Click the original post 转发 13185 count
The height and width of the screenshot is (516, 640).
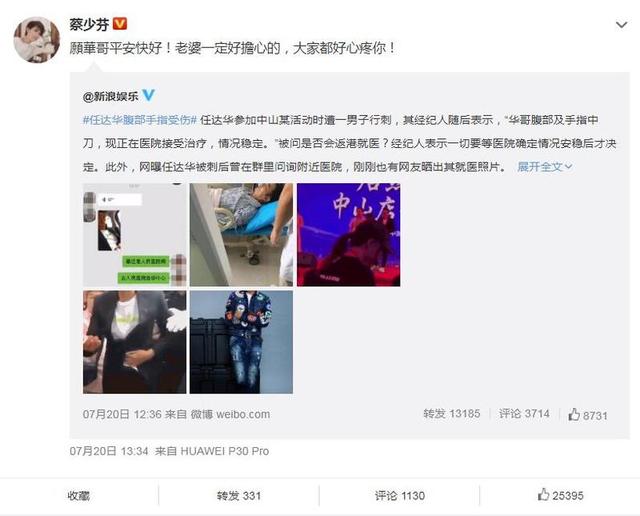[x=451, y=414]
